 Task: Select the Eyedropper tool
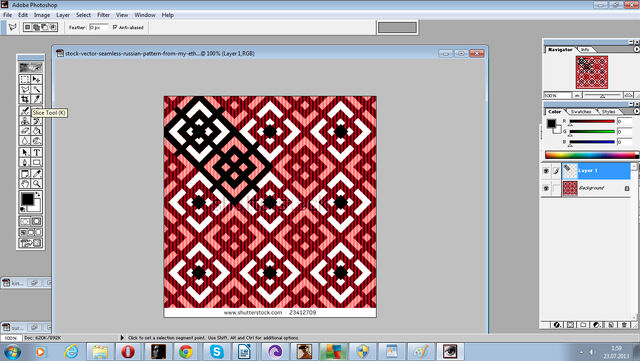pos(36,174)
